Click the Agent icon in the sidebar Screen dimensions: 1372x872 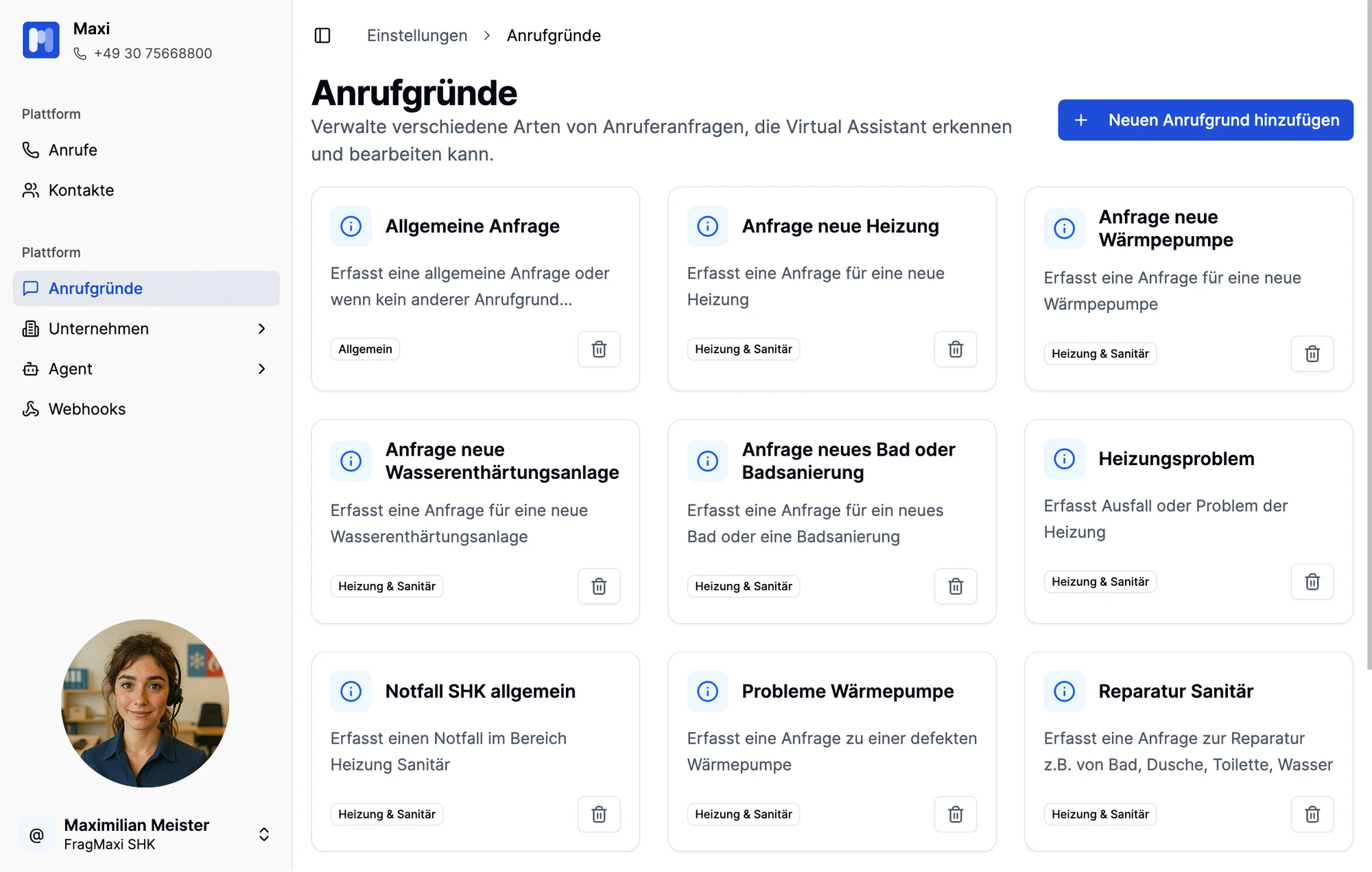coord(30,368)
